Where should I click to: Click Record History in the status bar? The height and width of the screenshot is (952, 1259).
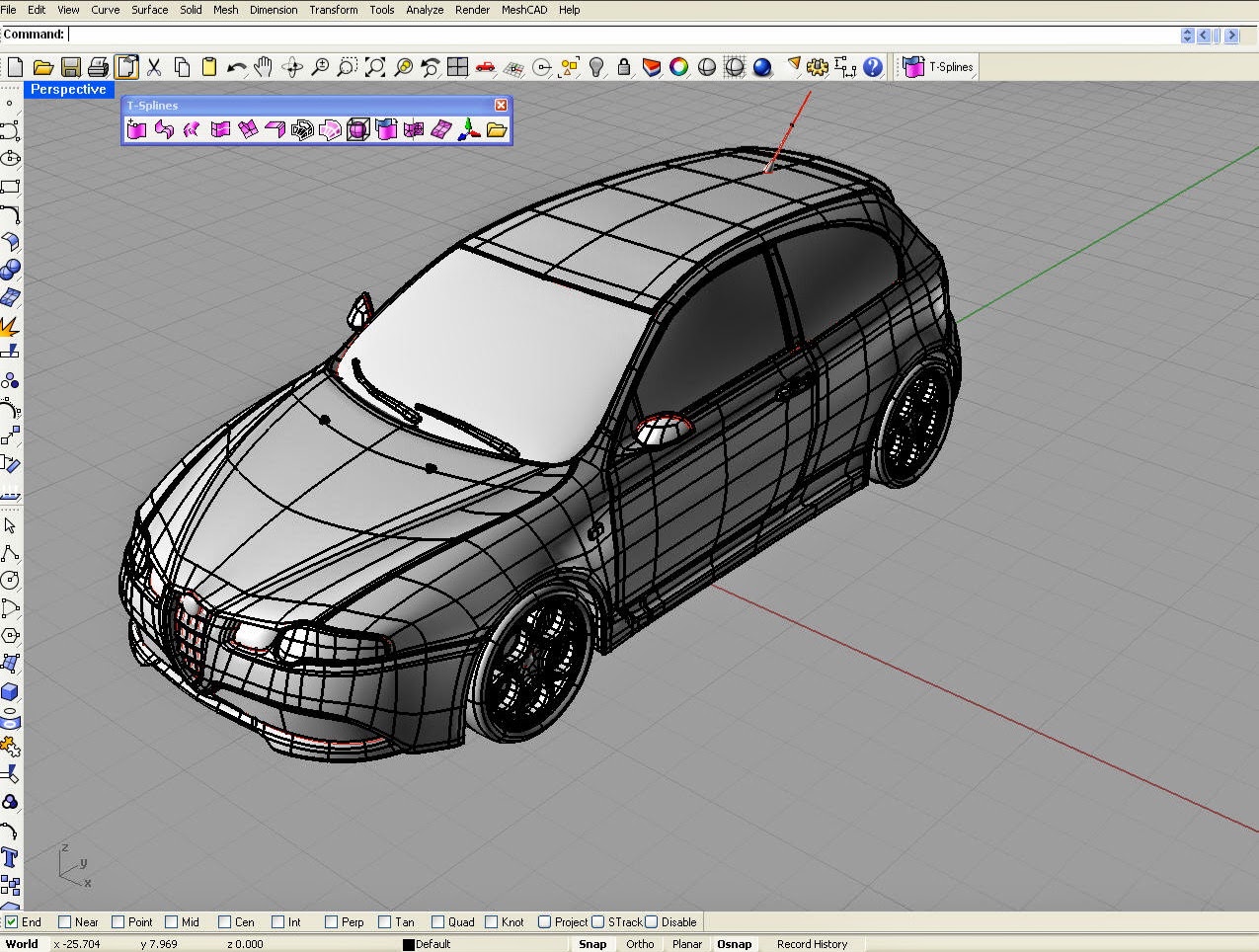812,944
